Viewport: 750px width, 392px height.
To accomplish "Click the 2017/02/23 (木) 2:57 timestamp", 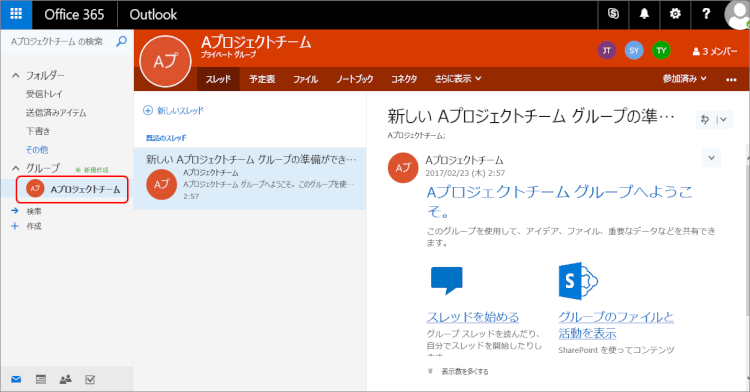I will 465,173.
